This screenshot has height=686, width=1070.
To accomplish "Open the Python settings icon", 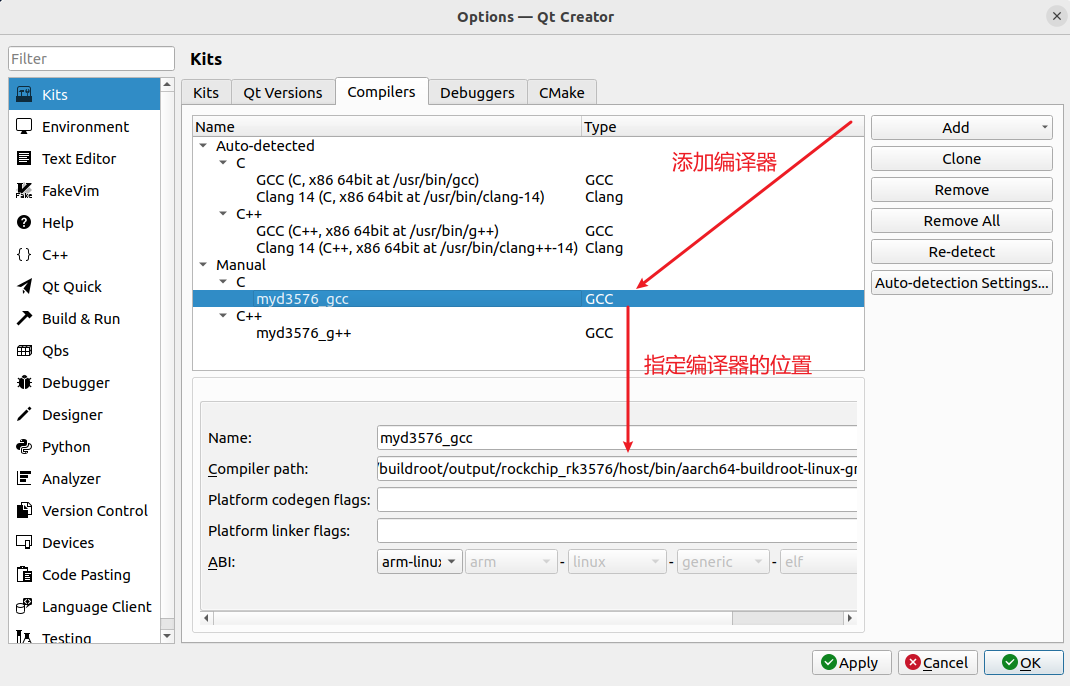I will (x=24, y=446).
